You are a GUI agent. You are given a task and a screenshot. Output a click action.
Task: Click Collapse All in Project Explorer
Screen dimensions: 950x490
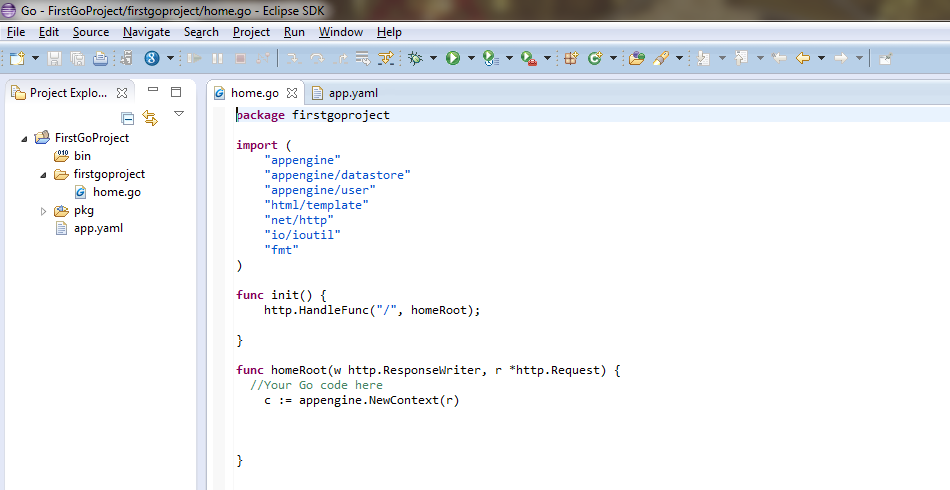[x=127, y=118]
